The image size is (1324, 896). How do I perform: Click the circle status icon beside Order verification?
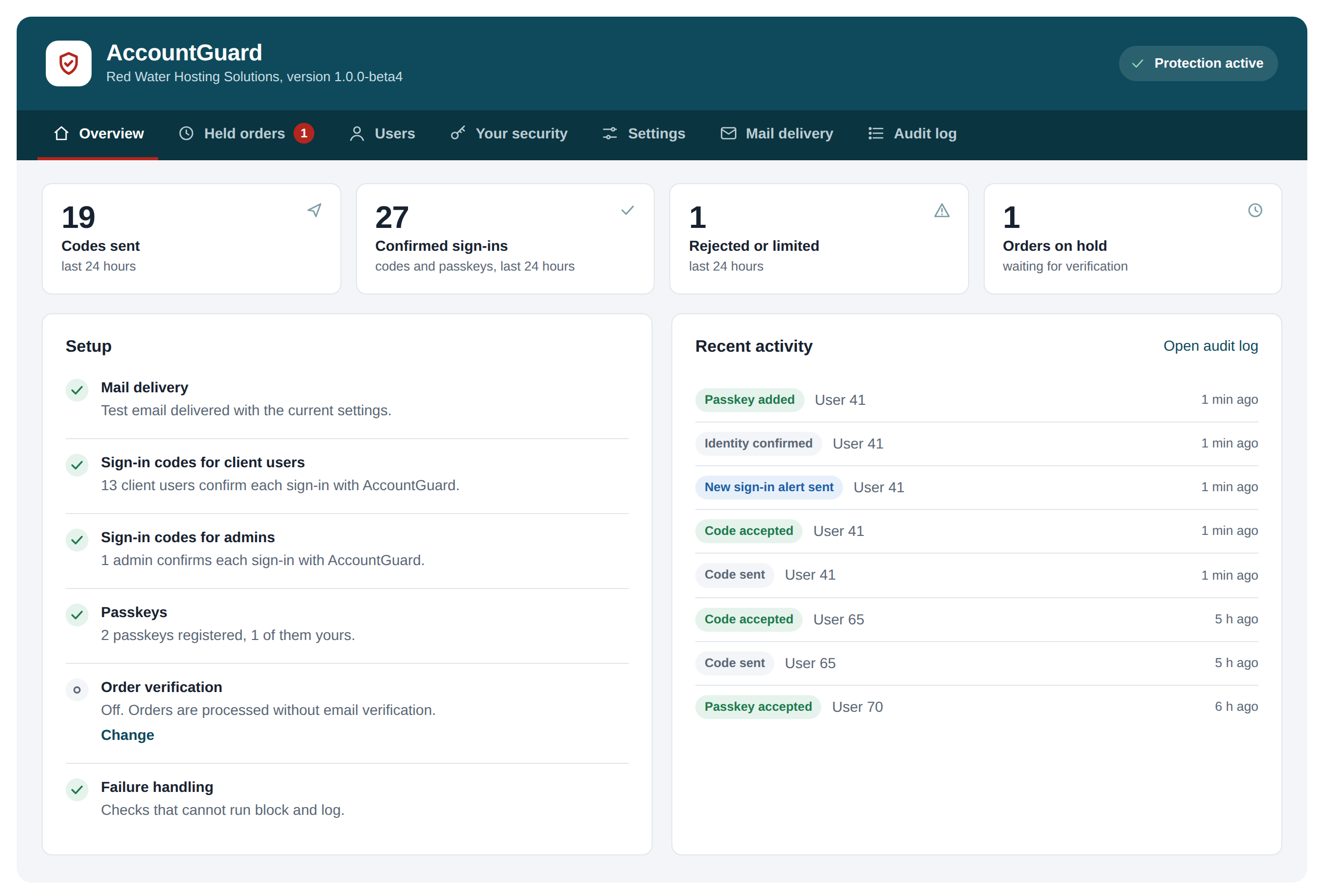[x=77, y=690]
